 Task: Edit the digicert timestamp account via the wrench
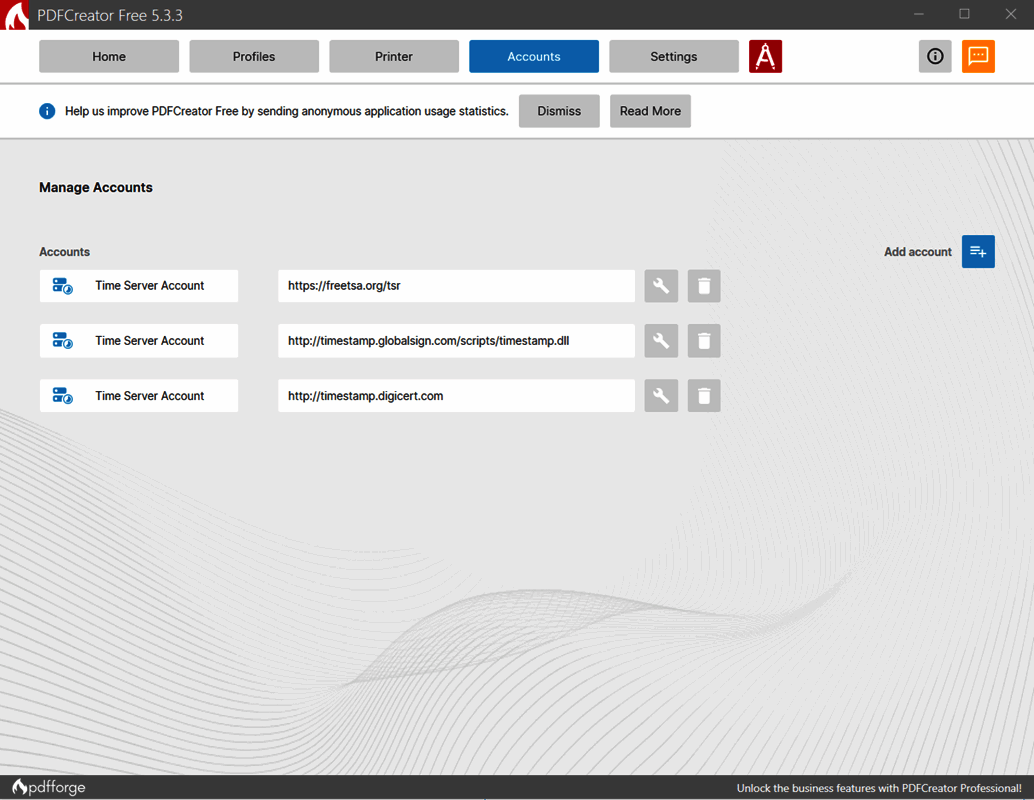(x=661, y=396)
